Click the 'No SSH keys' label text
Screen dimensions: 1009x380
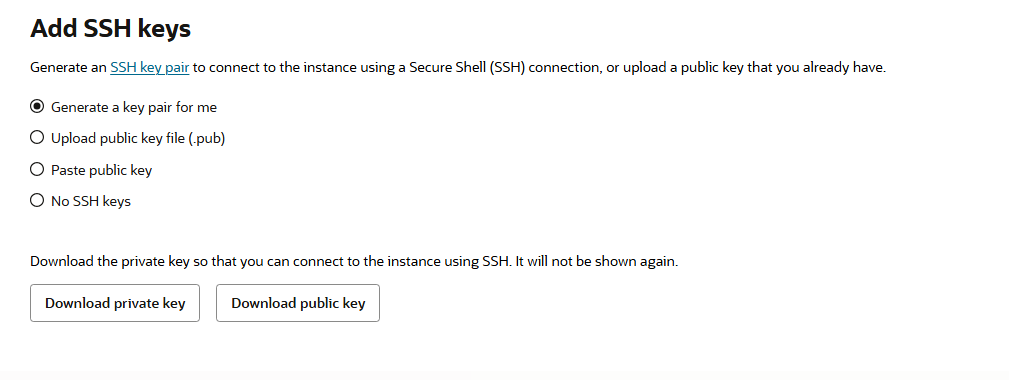click(x=91, y=201)
